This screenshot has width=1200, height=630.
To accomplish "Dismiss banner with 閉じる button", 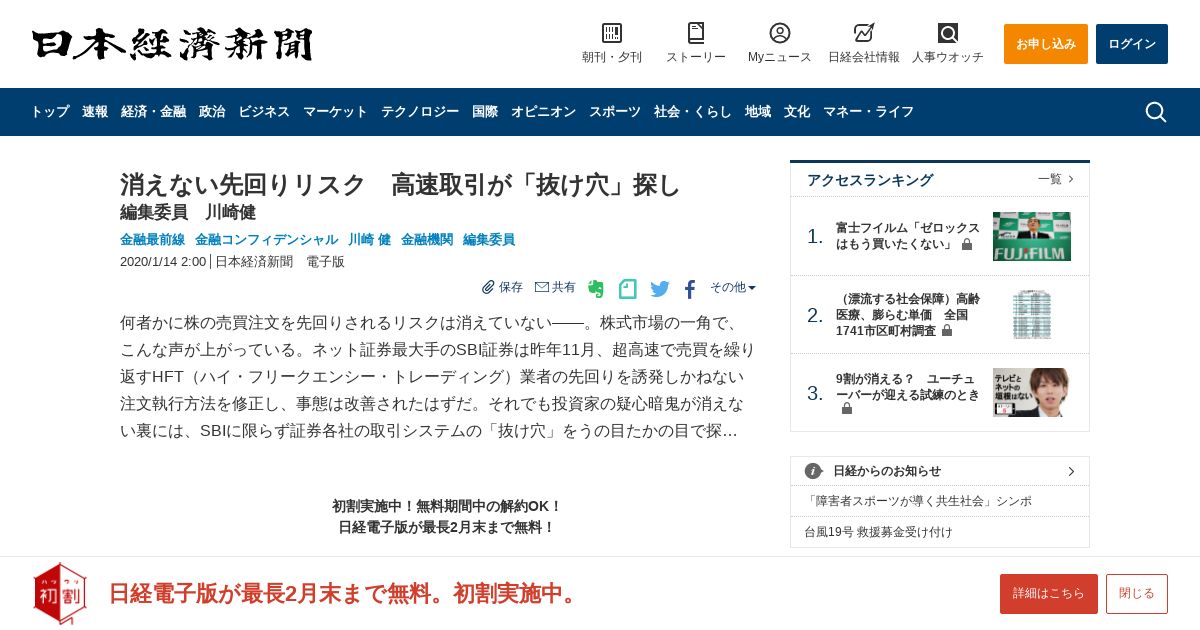I will (x=1137, y=594).
